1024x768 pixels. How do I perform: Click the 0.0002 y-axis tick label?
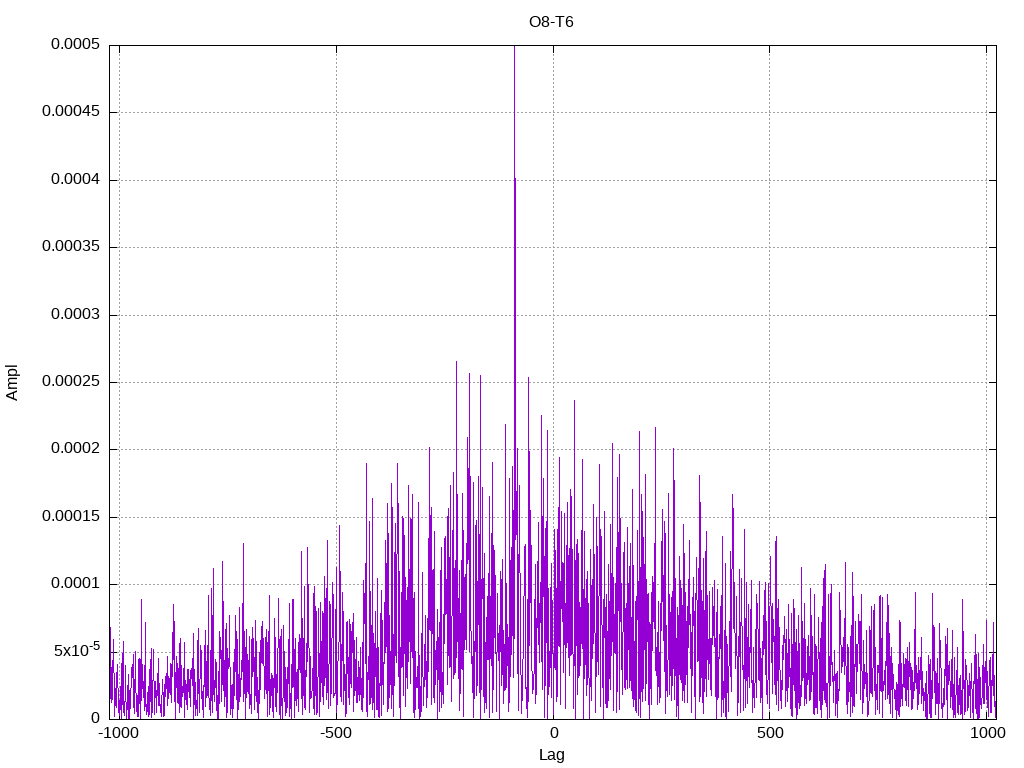pyautogui.click(x=75, y=449)
